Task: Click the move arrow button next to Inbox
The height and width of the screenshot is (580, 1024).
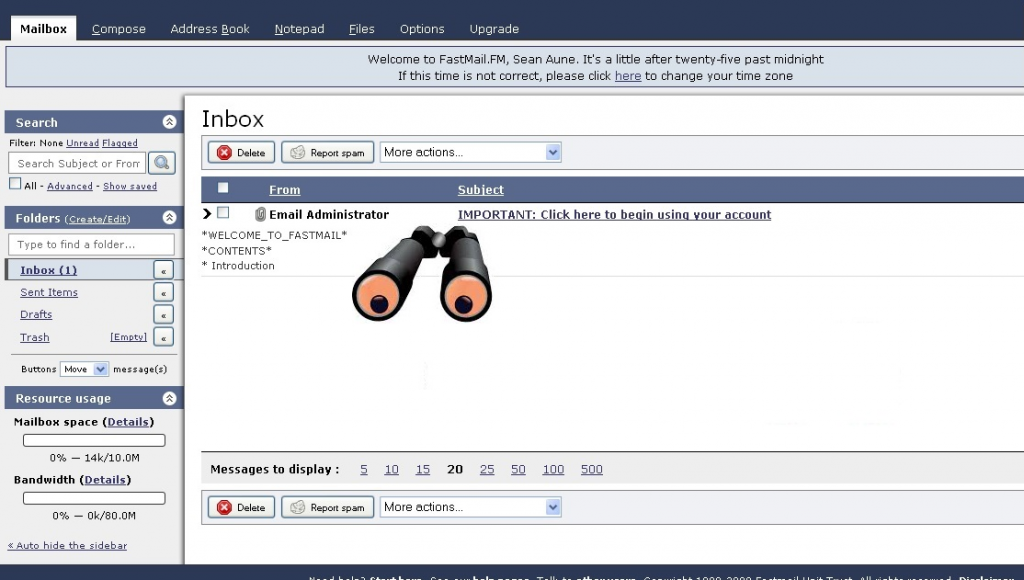Action: (x=163, y=270)
